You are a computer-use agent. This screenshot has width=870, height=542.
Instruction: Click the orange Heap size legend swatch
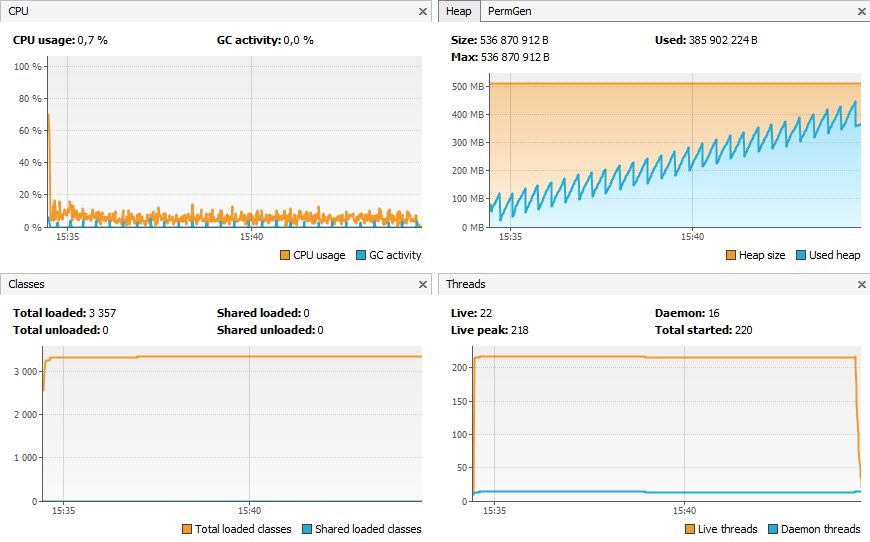[730, 255]
